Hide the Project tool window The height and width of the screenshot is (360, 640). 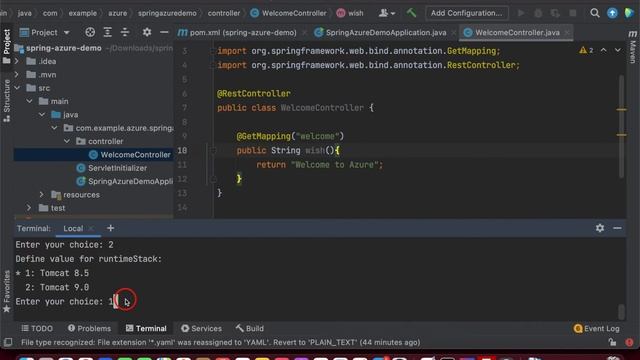pyautogui.click(x=164, y=32)
